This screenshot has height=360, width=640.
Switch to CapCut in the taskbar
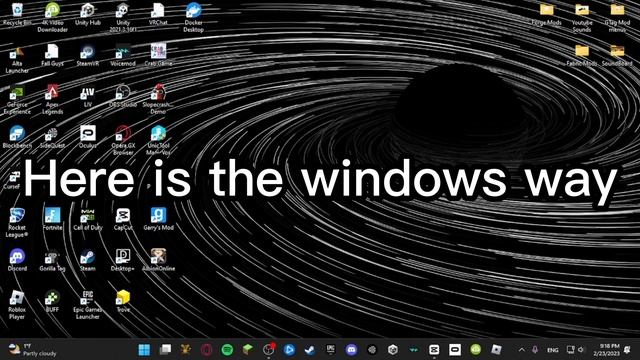coord(434,350)
